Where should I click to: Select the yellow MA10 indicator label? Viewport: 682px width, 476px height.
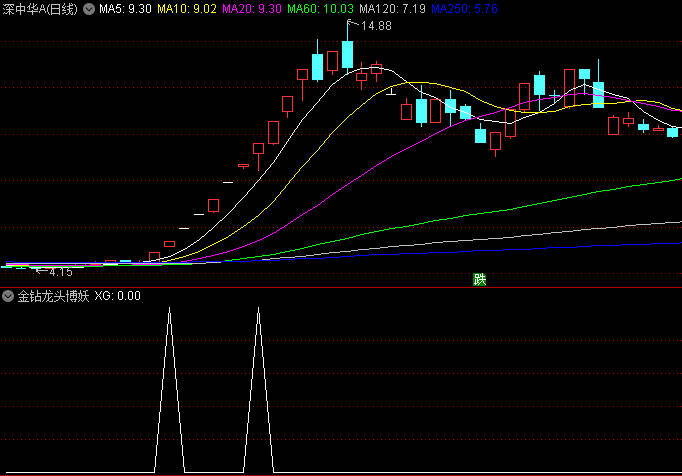click(188, 8)
